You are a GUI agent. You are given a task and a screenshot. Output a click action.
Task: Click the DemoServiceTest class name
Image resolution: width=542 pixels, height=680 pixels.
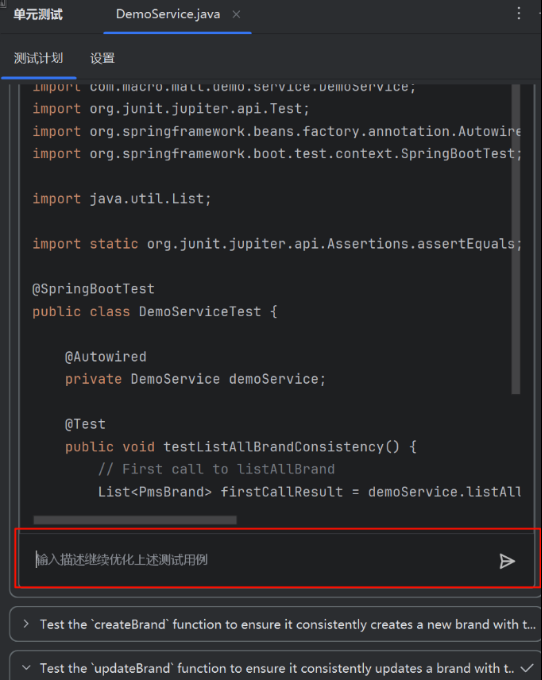[x=200, y=311]
